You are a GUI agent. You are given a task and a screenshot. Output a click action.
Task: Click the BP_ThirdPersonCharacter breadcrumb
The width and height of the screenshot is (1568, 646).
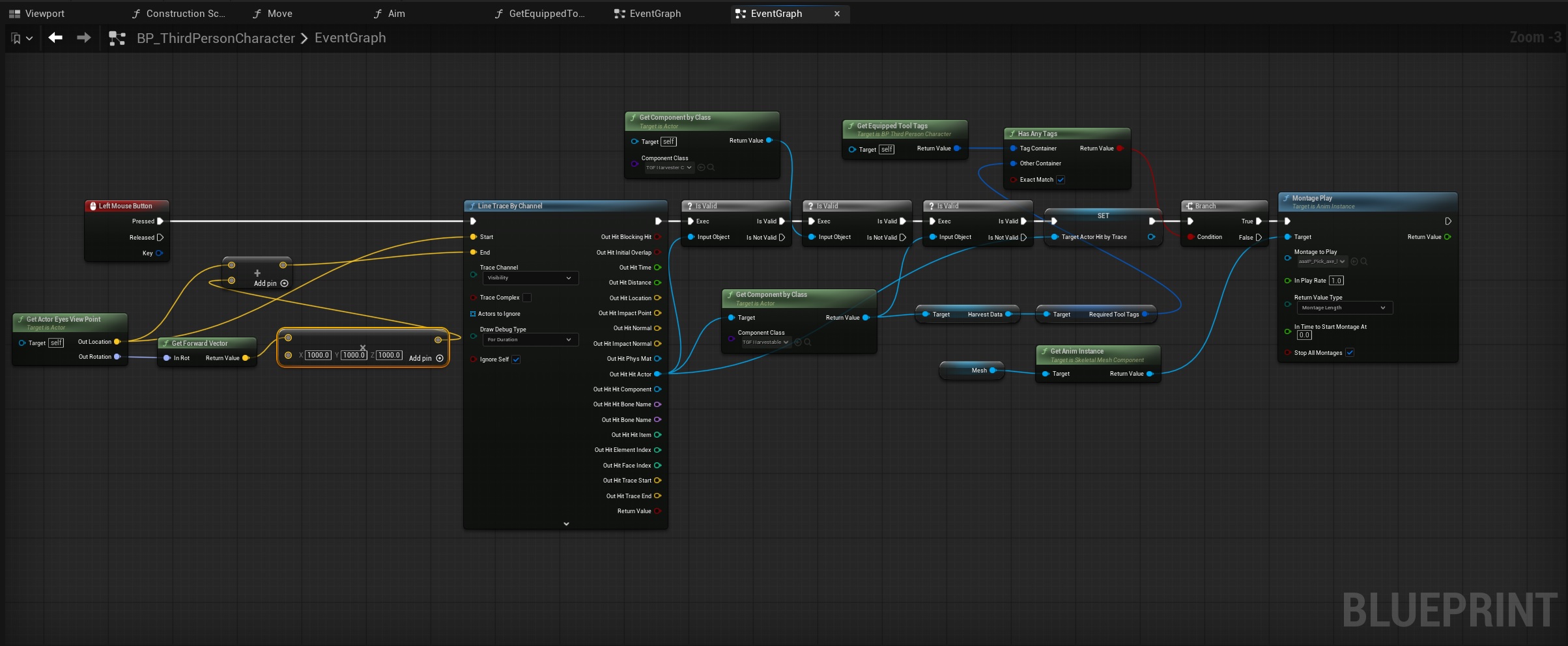(x=216, y=38)
